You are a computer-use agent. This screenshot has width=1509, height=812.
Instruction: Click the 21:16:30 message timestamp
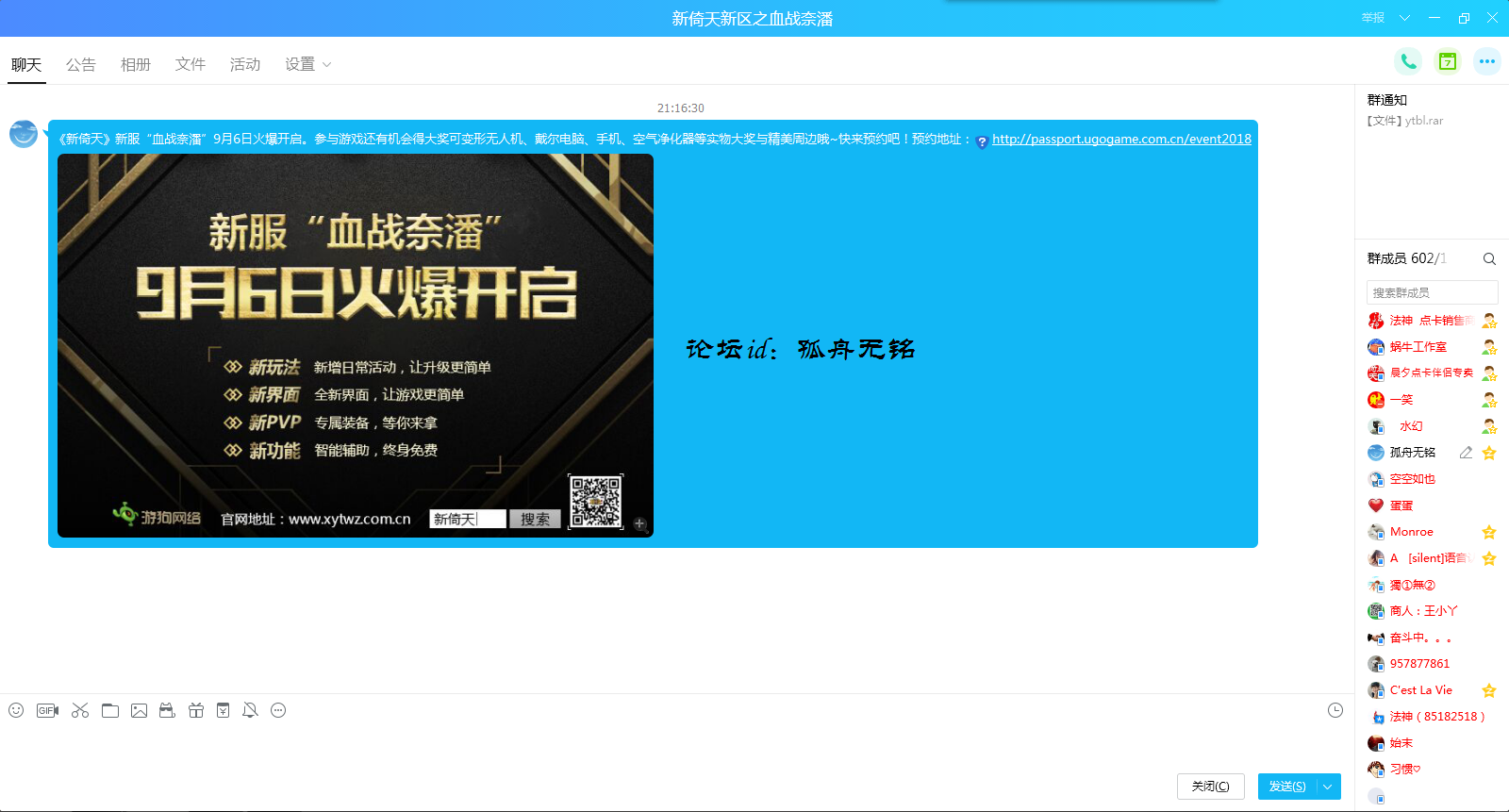681,108
